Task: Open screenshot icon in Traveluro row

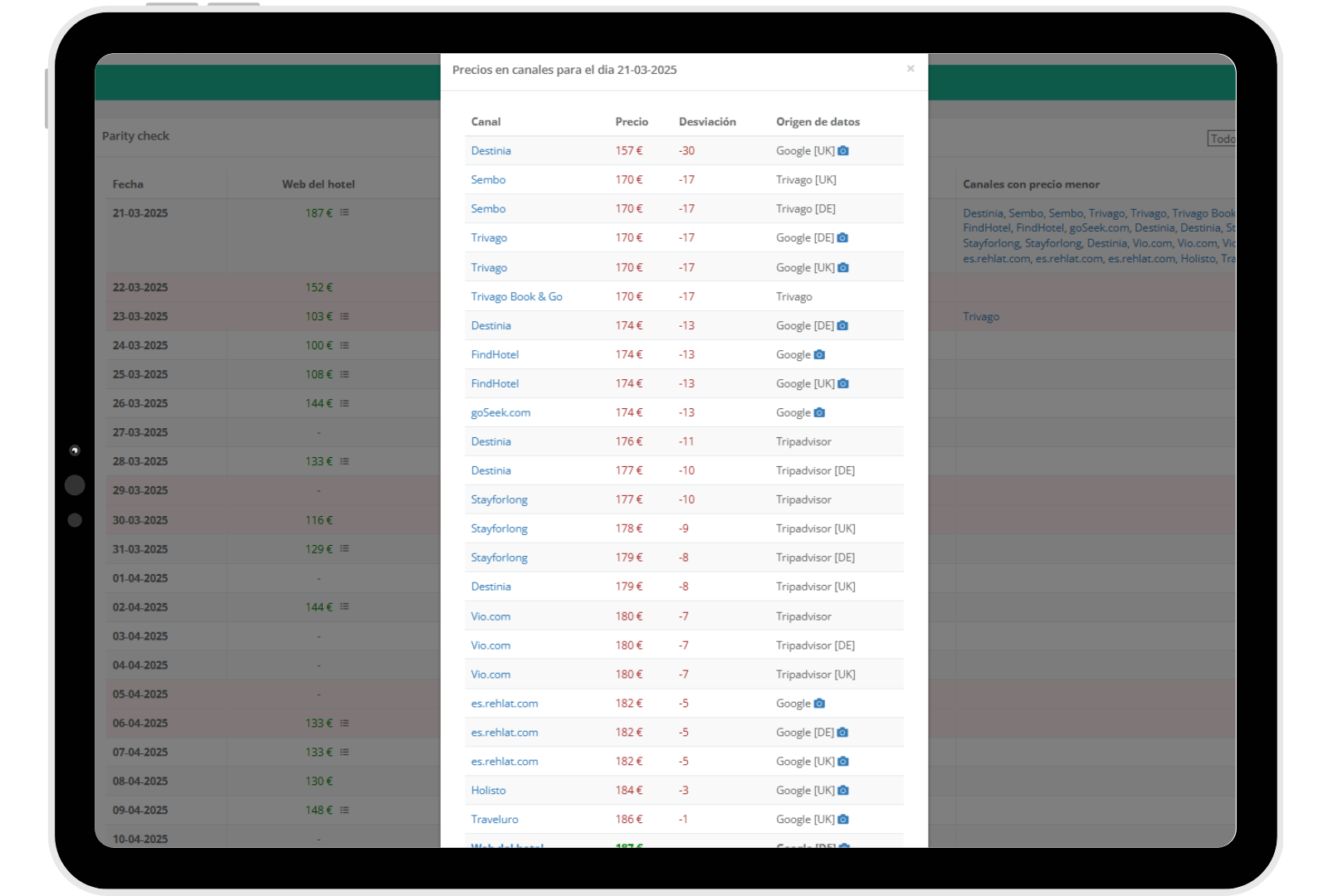Action: [x=843, y=820]
